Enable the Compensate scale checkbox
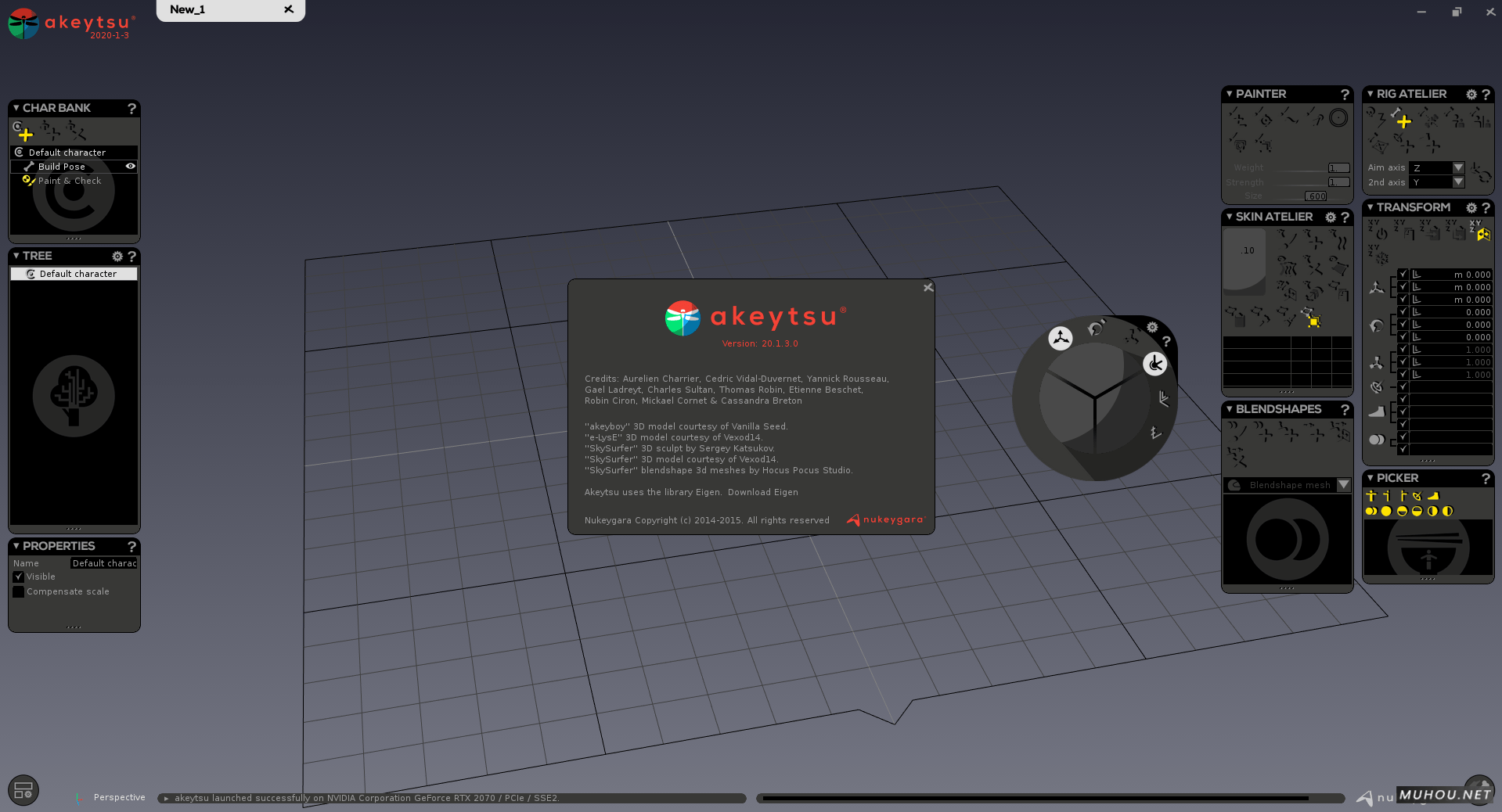Image resolution: width=1502 pixels, height=812 pixels. (18, 591)
